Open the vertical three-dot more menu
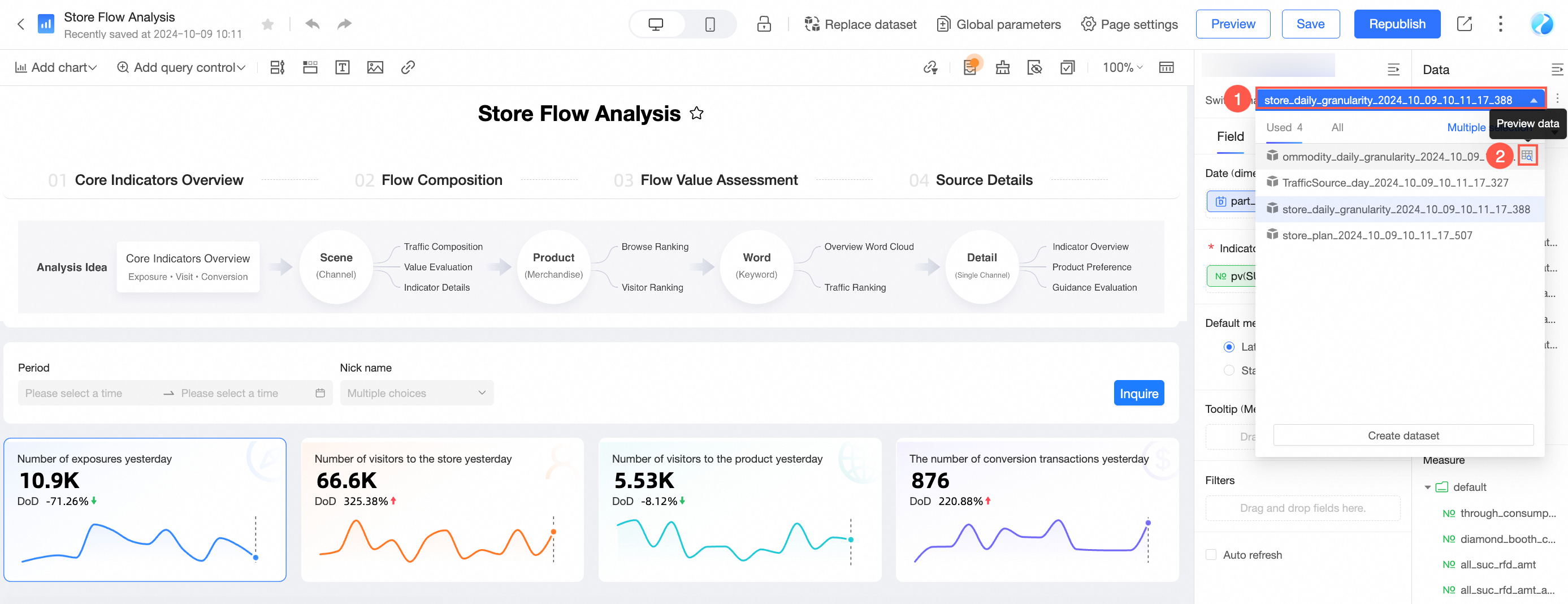Viewport: 1568px width, 604px height. pos(1500,24)
